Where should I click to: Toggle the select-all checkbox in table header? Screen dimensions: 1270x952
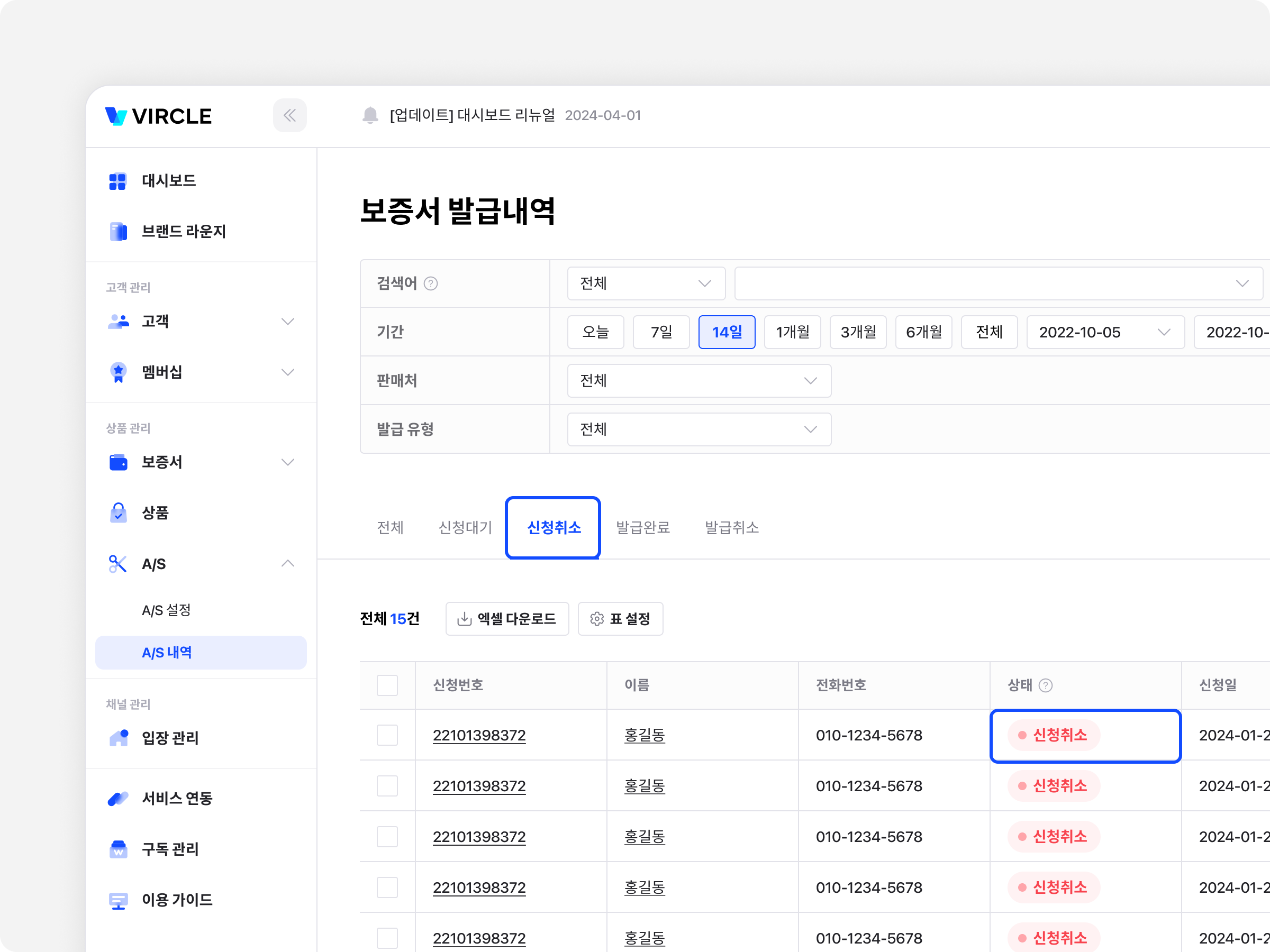click(387, 685)
